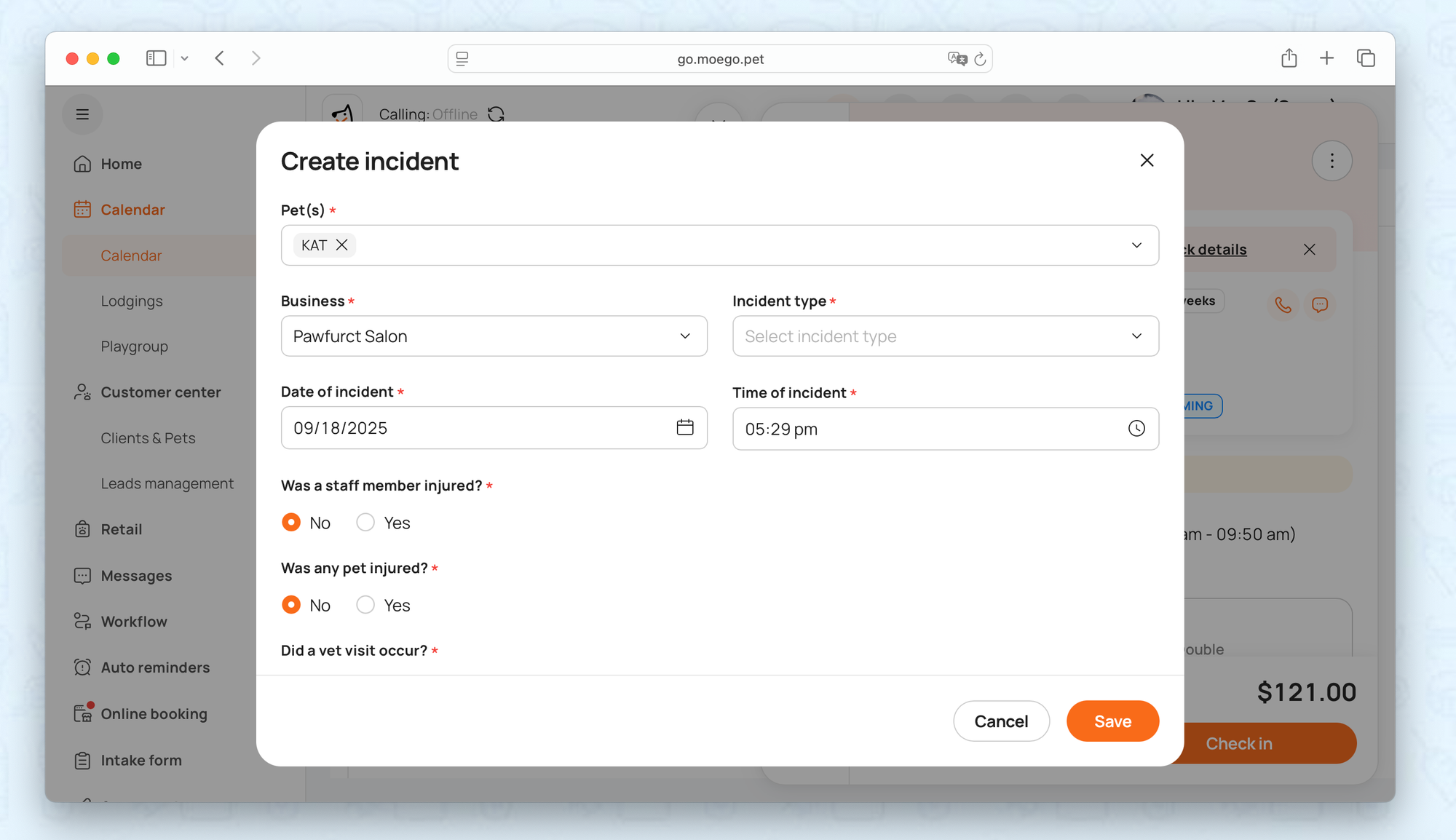
Task: Open the Business dropdown for Pawfurct Salon
Action: [494, 336]
